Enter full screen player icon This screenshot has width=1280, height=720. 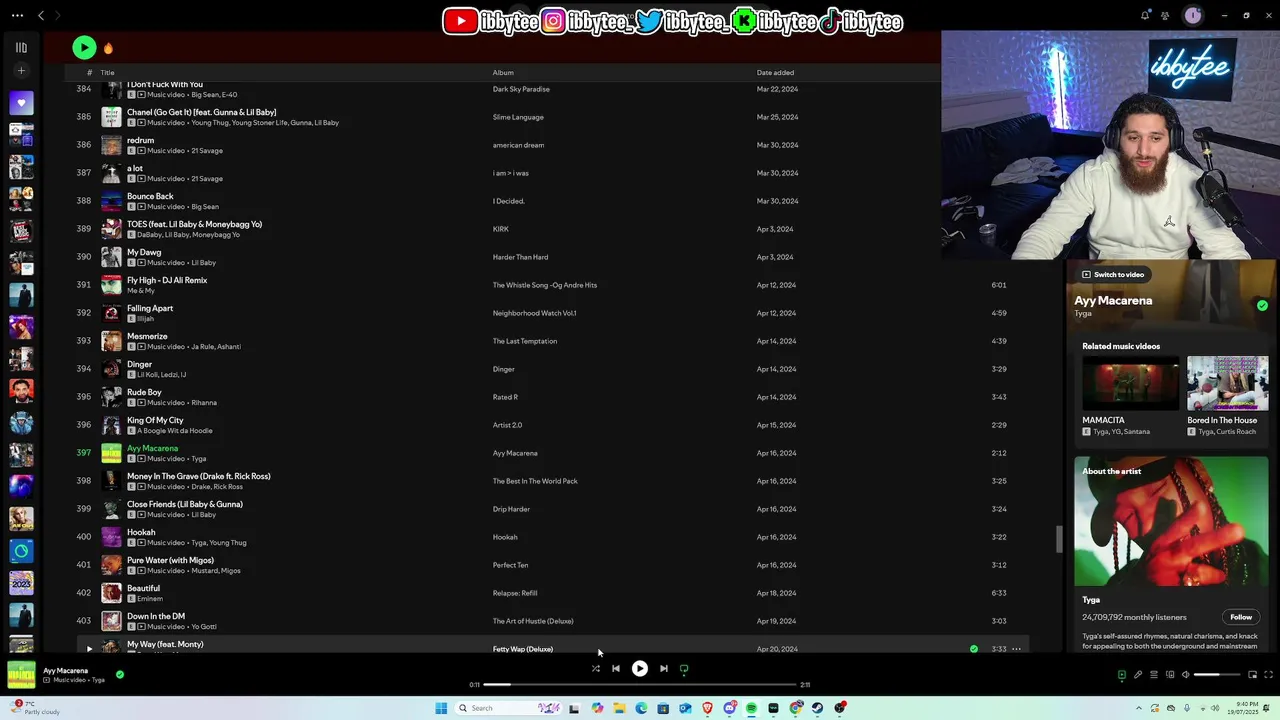(1268, 675)
